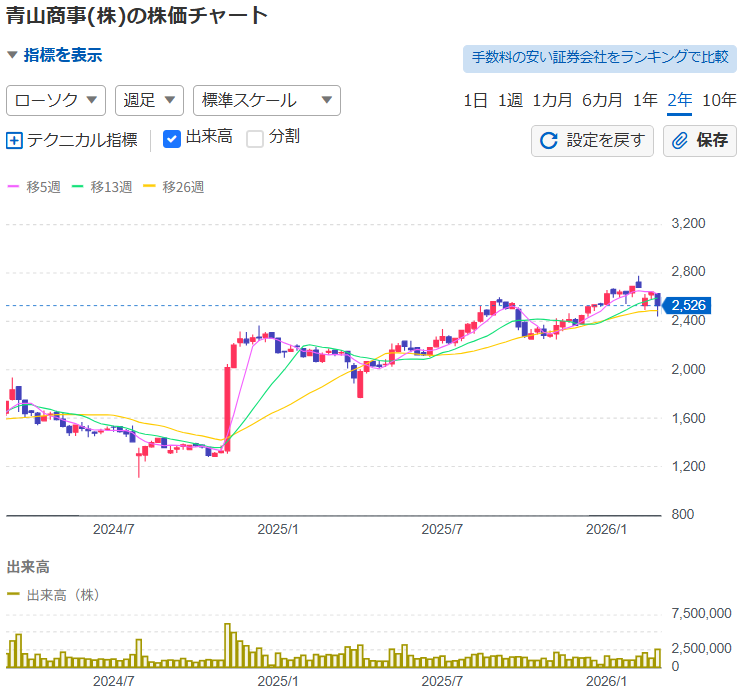
Task: Open the 週足 interval dropdown
Action: (149, 100)
